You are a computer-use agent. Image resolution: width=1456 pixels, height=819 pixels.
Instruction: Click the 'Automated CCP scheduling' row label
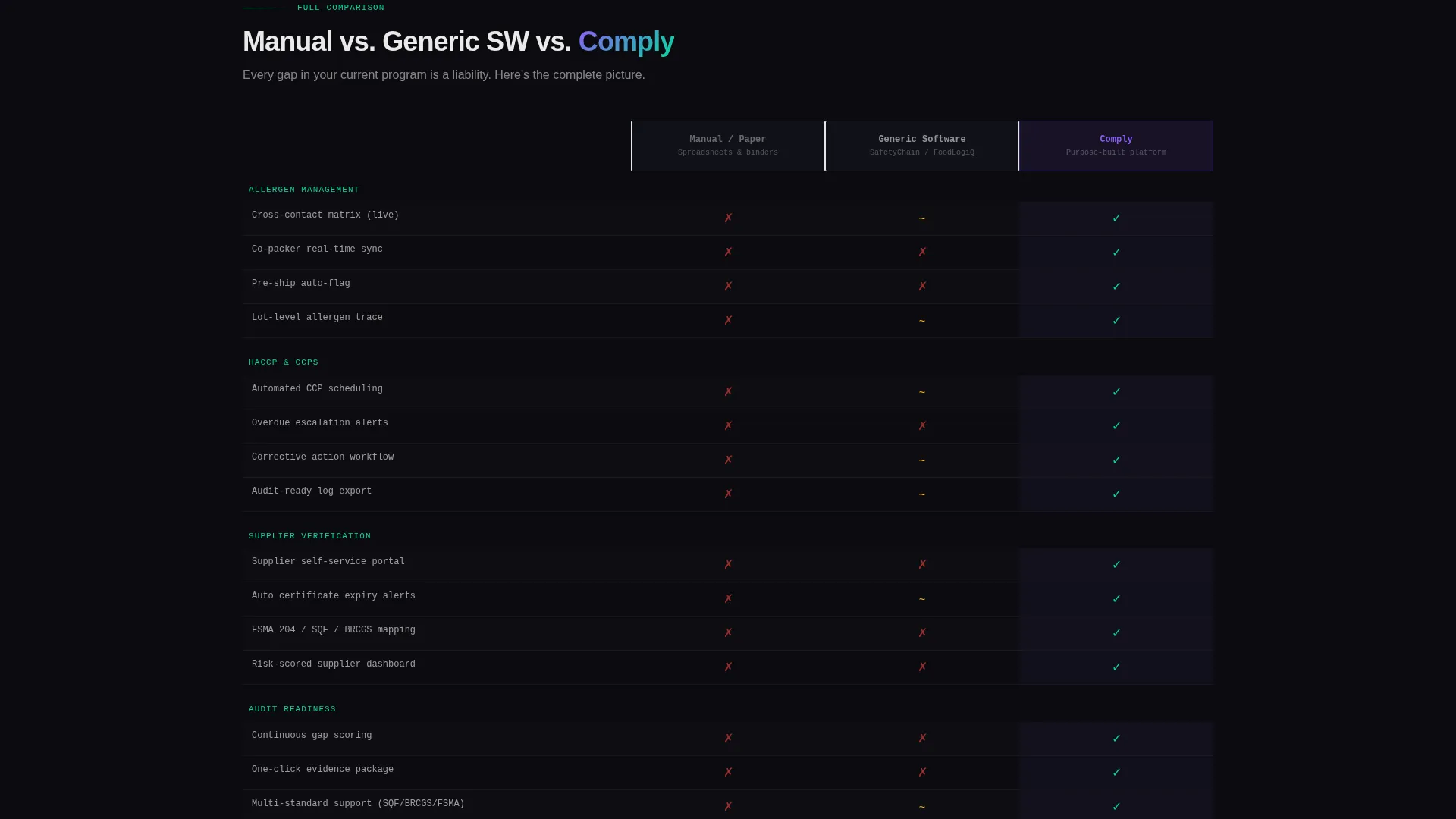click(x=317, y=389)
